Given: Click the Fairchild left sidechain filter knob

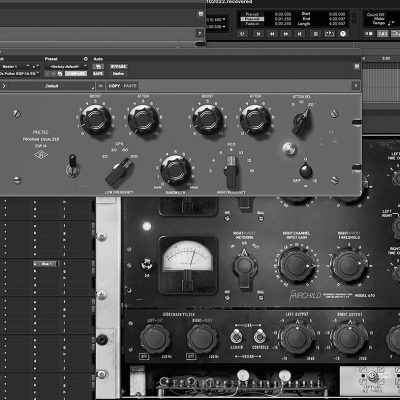Looking at the screenshot, I should (155, 338).
